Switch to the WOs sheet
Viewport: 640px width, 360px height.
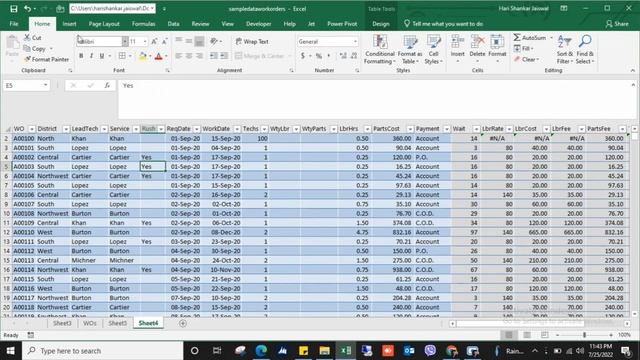click(x=90, y=323)
